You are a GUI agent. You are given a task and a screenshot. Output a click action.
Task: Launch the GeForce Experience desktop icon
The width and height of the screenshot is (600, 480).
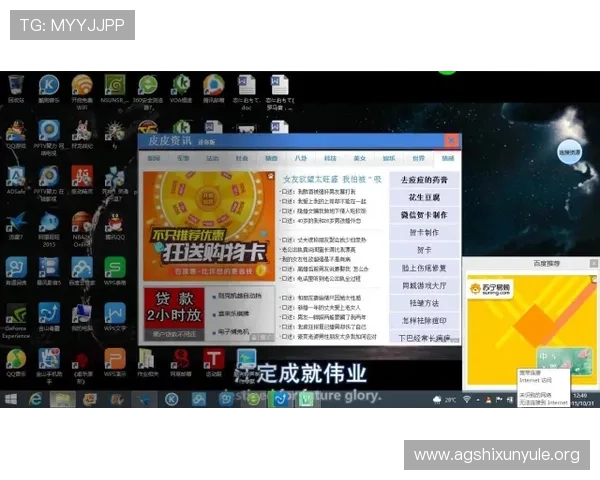(x=16, y=313)
